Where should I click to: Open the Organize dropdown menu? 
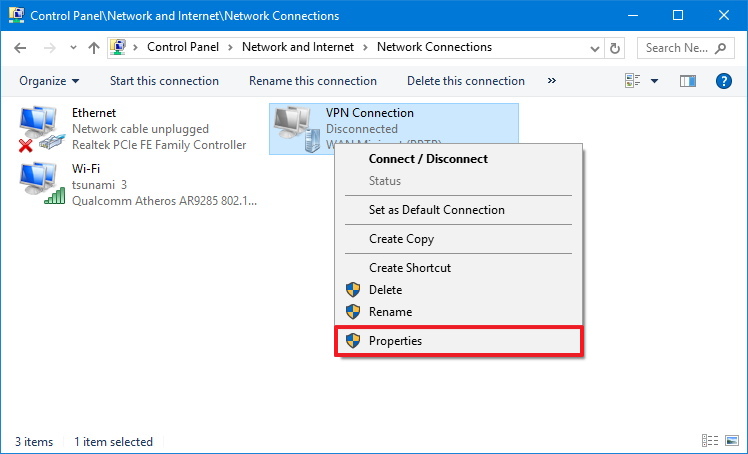[x=48, y=81]
